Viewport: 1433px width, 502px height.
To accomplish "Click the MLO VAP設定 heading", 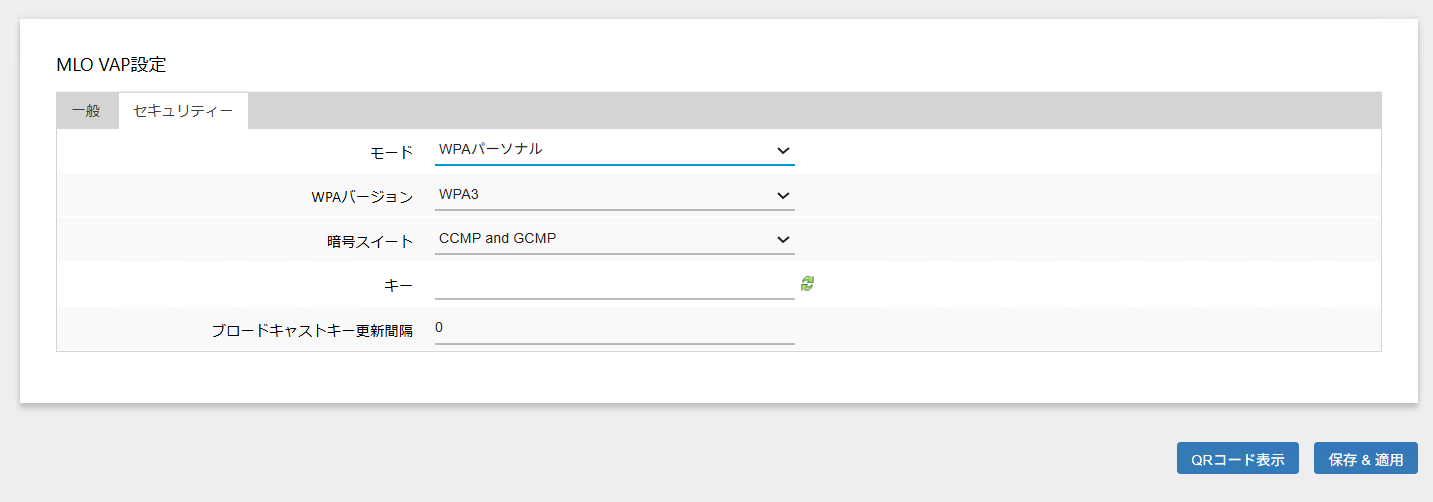I will (111, 65).
